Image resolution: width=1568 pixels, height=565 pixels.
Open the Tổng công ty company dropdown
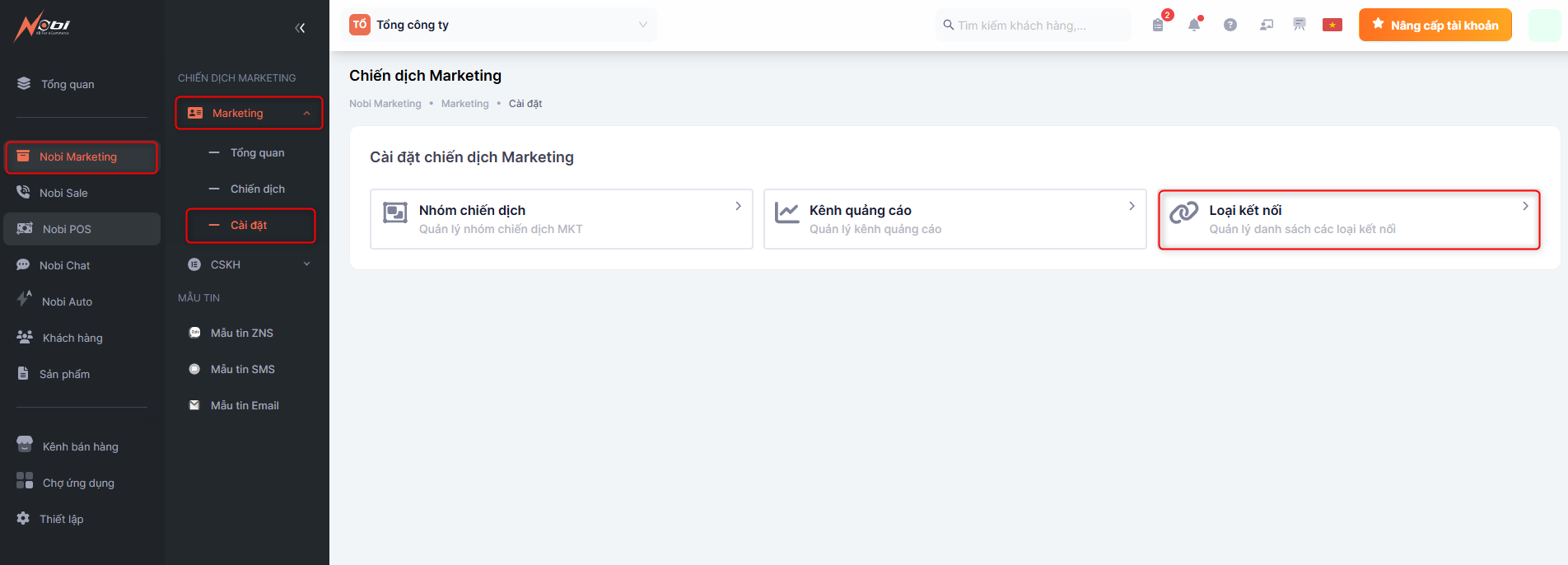tap(499, 25)
